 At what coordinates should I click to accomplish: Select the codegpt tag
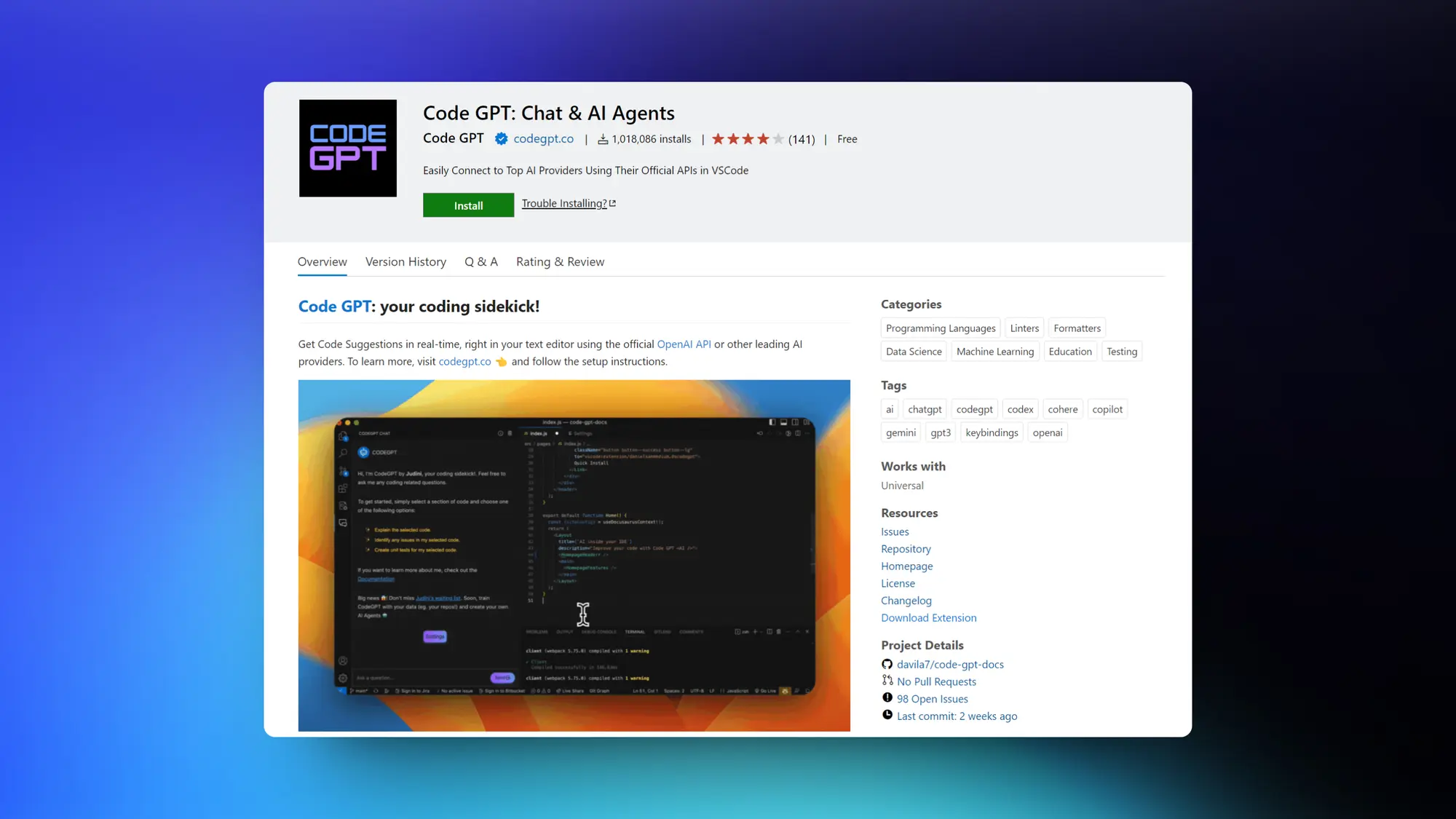point(974,409)
